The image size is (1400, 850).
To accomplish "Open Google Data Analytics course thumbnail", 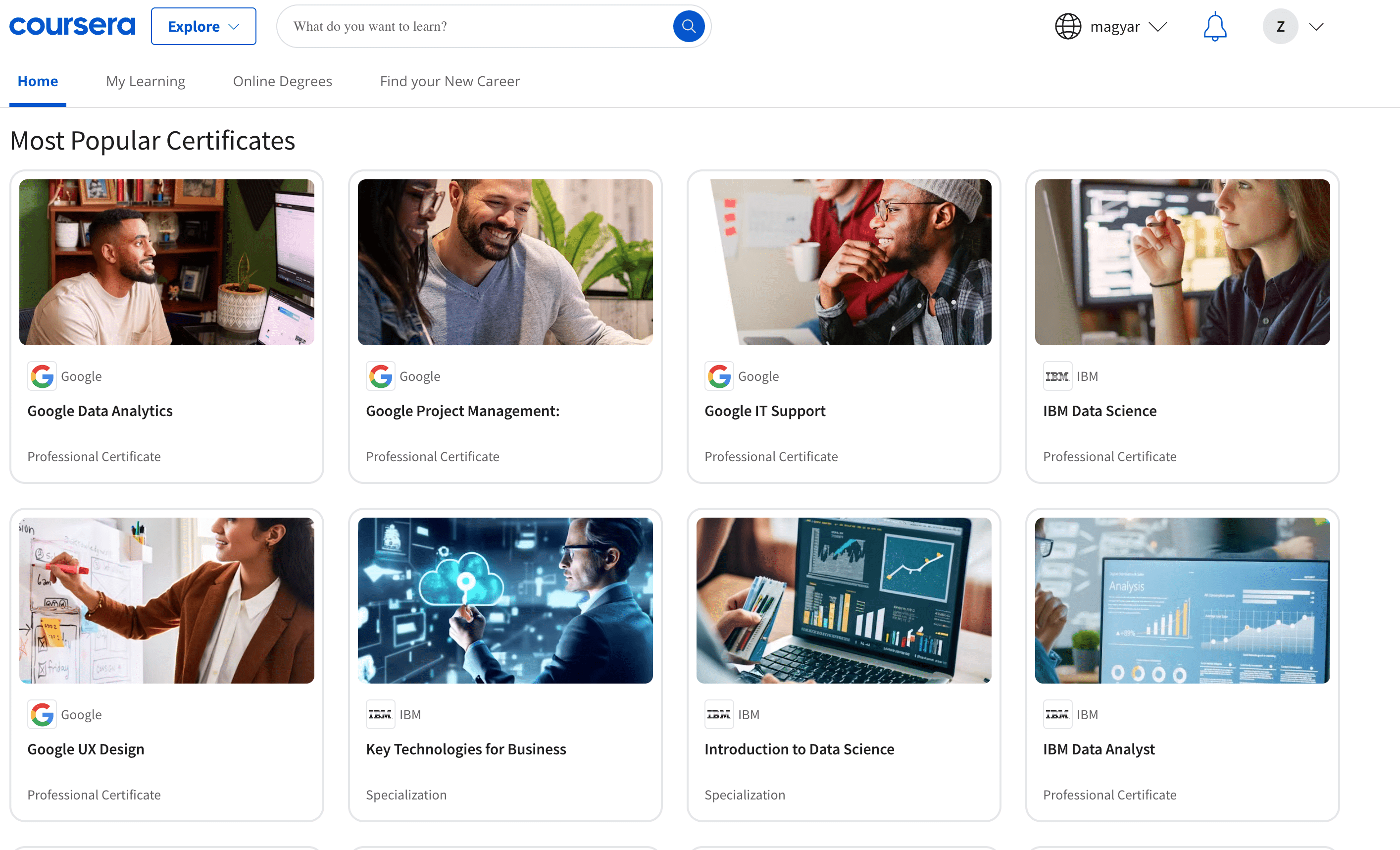I will pos(166,262).
